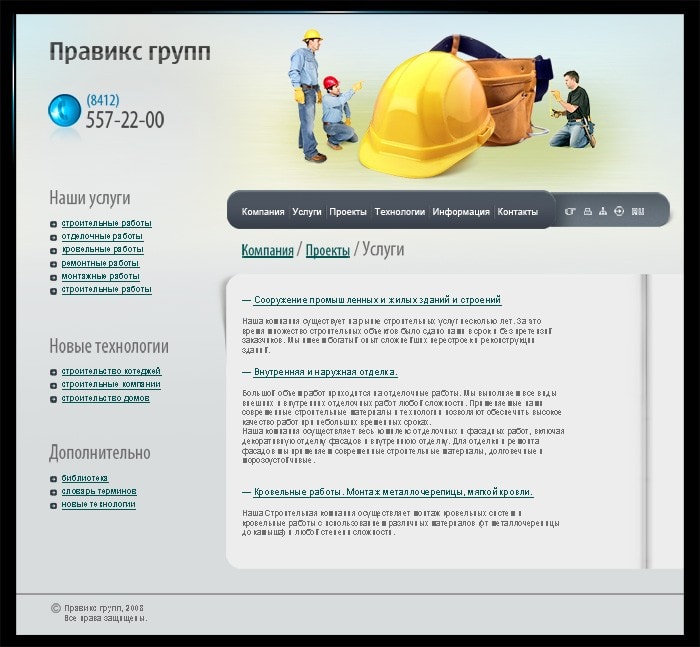The height and width of the screenshot is (647, 700).
Task: Open the библиотека link
Action: tap(85, 478)
